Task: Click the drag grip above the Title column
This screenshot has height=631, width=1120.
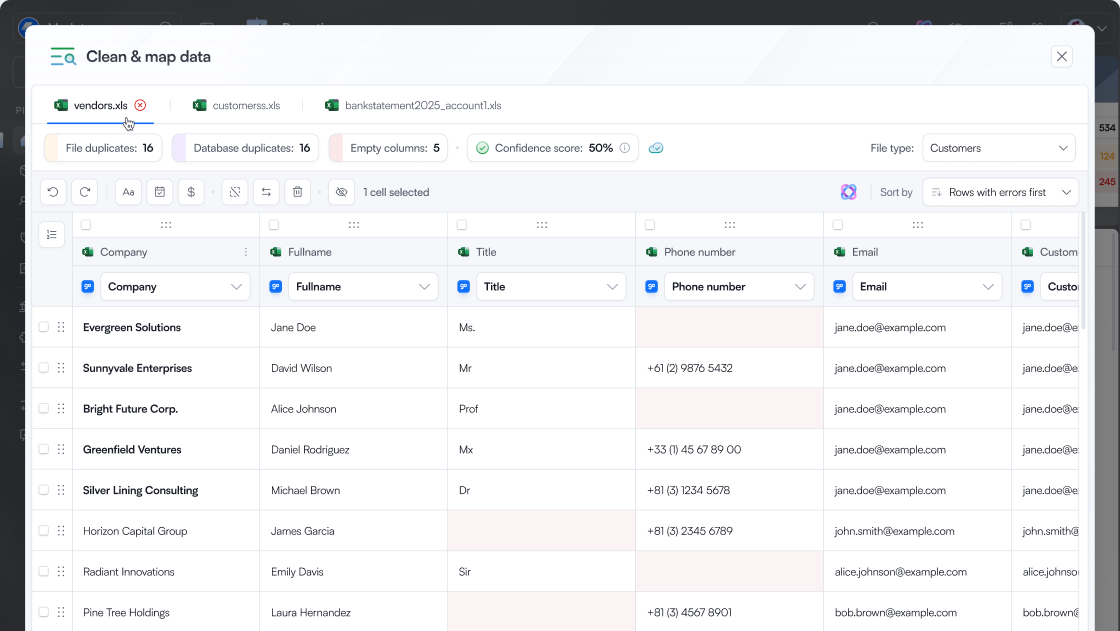Action: pyautogui.click(x=542, y=225)
